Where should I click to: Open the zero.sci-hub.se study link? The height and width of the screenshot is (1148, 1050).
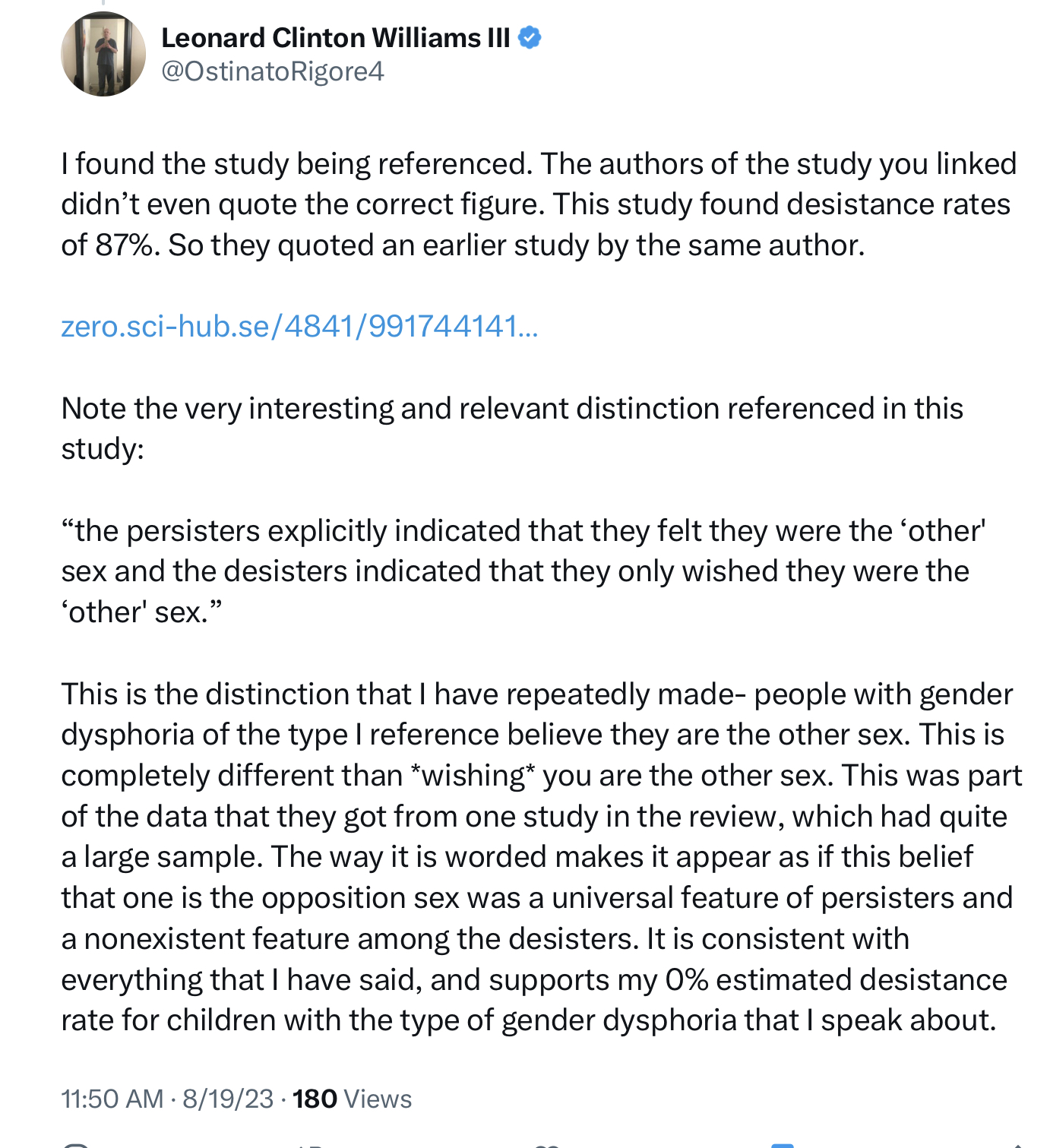299,326
